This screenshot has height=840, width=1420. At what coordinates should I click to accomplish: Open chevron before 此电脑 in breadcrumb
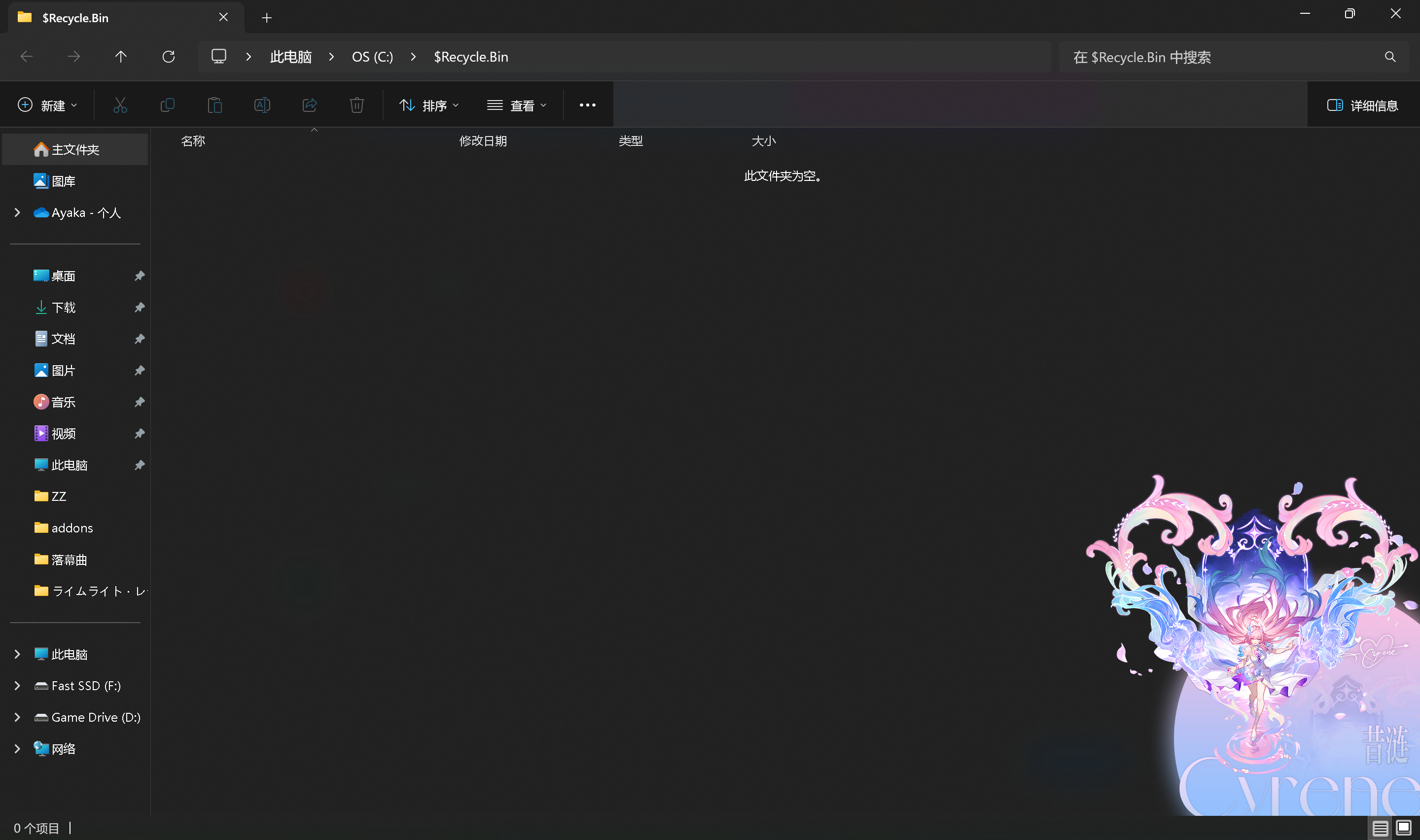coord(248,57)
